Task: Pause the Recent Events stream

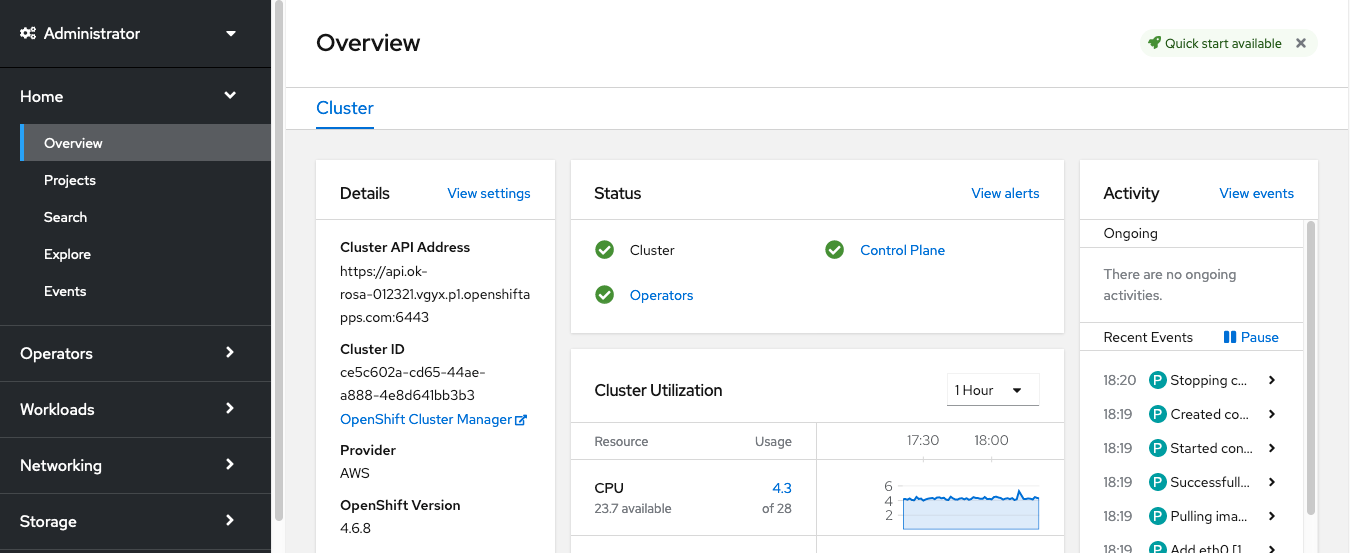Action: pyautogui.click(x=1251, y=337)
